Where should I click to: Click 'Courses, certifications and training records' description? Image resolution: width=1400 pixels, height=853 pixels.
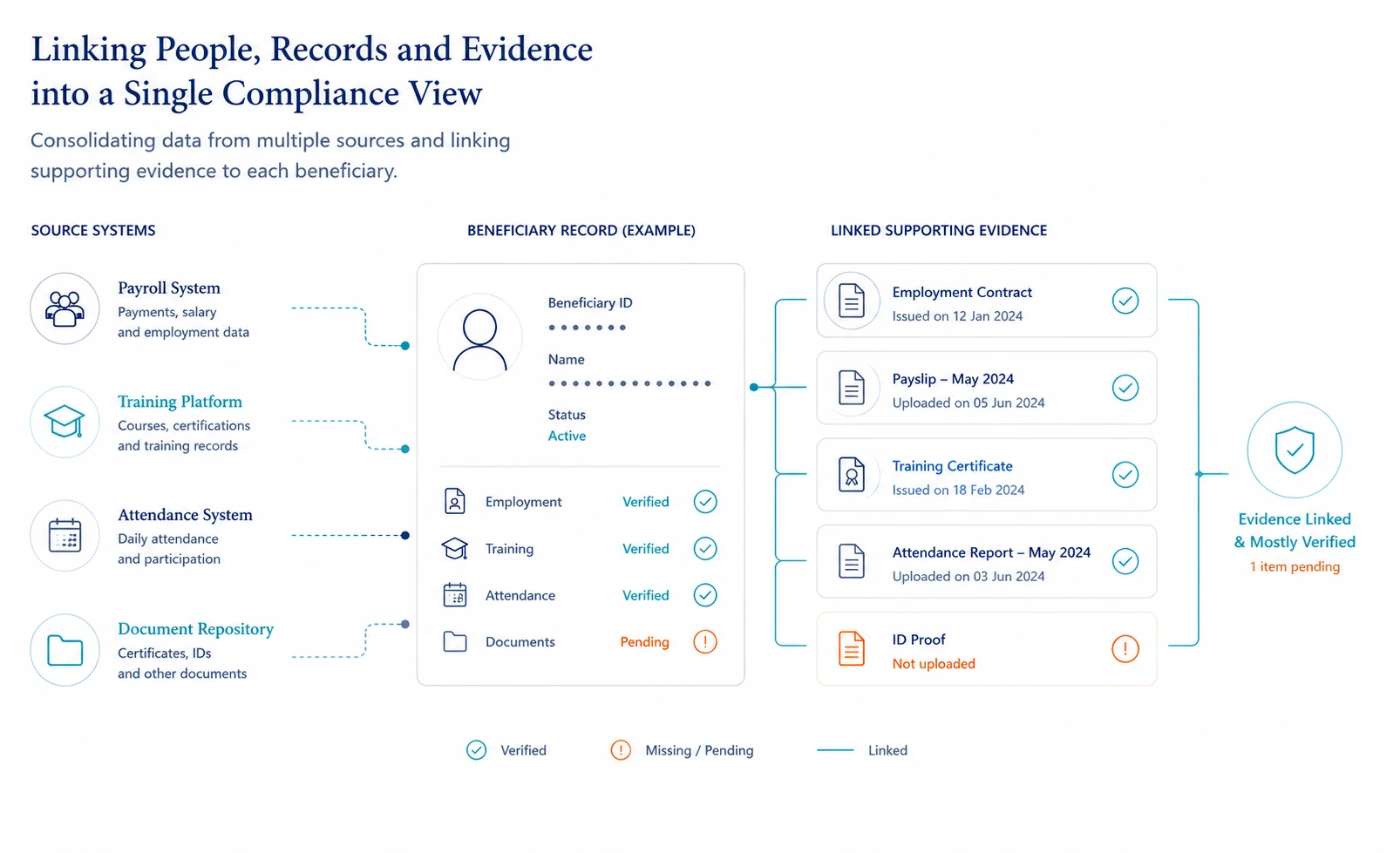[184, 436]
